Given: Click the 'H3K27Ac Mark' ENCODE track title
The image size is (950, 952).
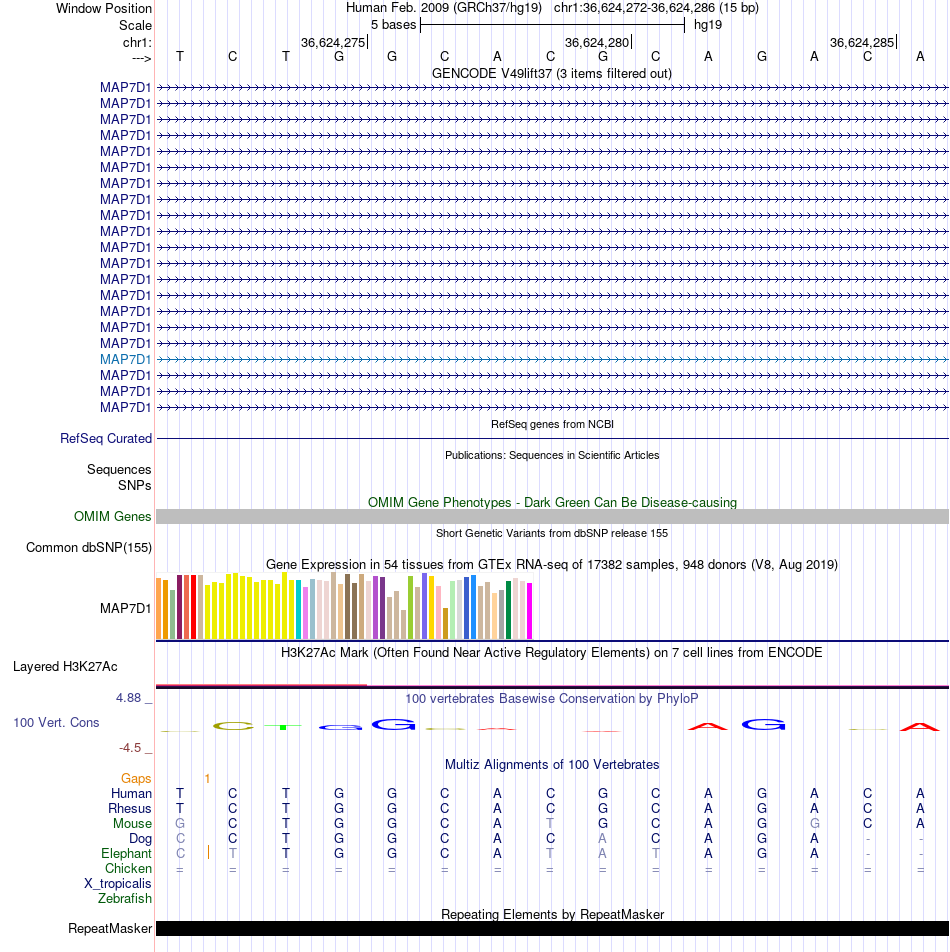Looking at the screenshot, I should (552, 652).
